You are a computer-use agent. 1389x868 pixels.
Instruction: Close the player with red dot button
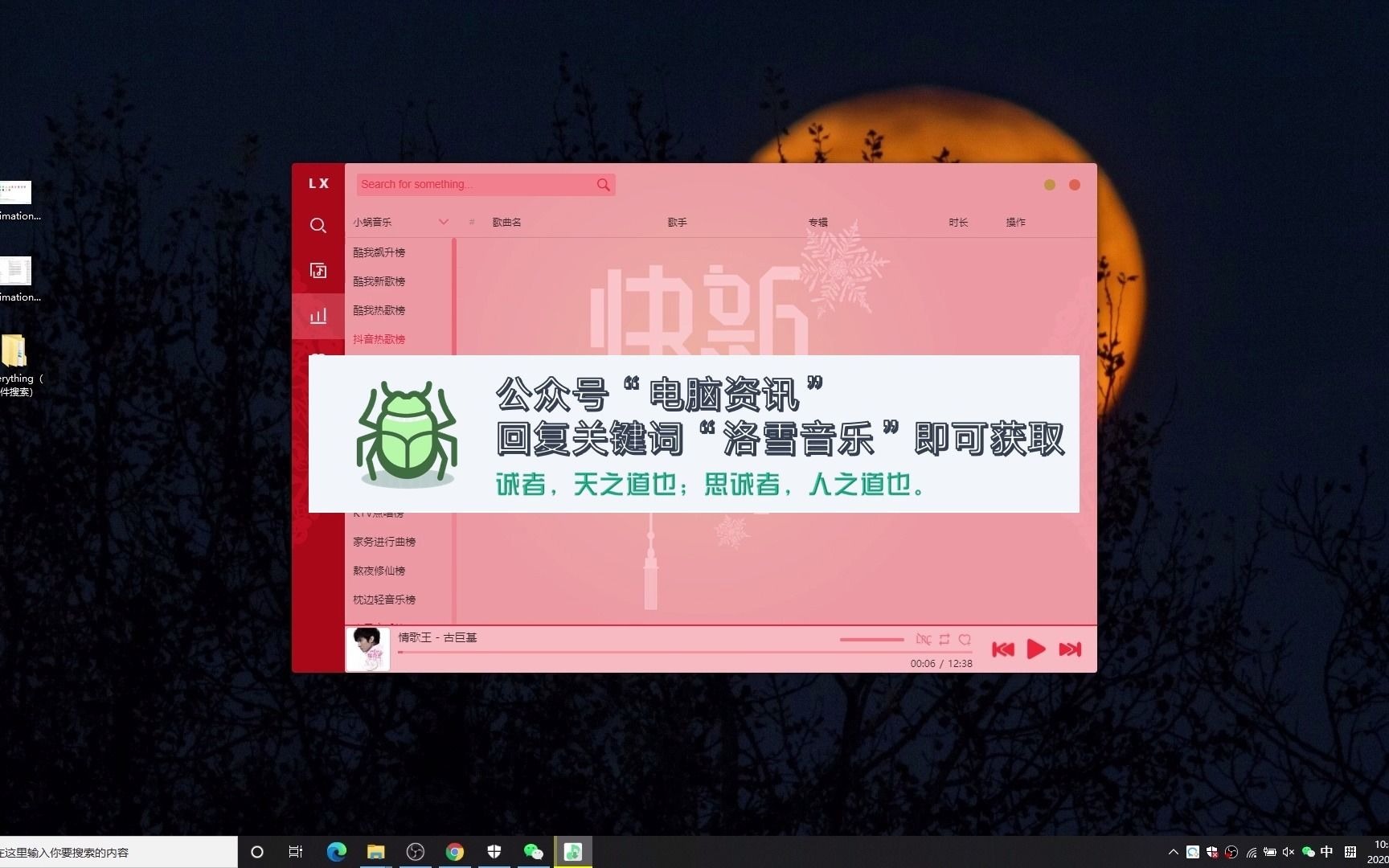1074,185
